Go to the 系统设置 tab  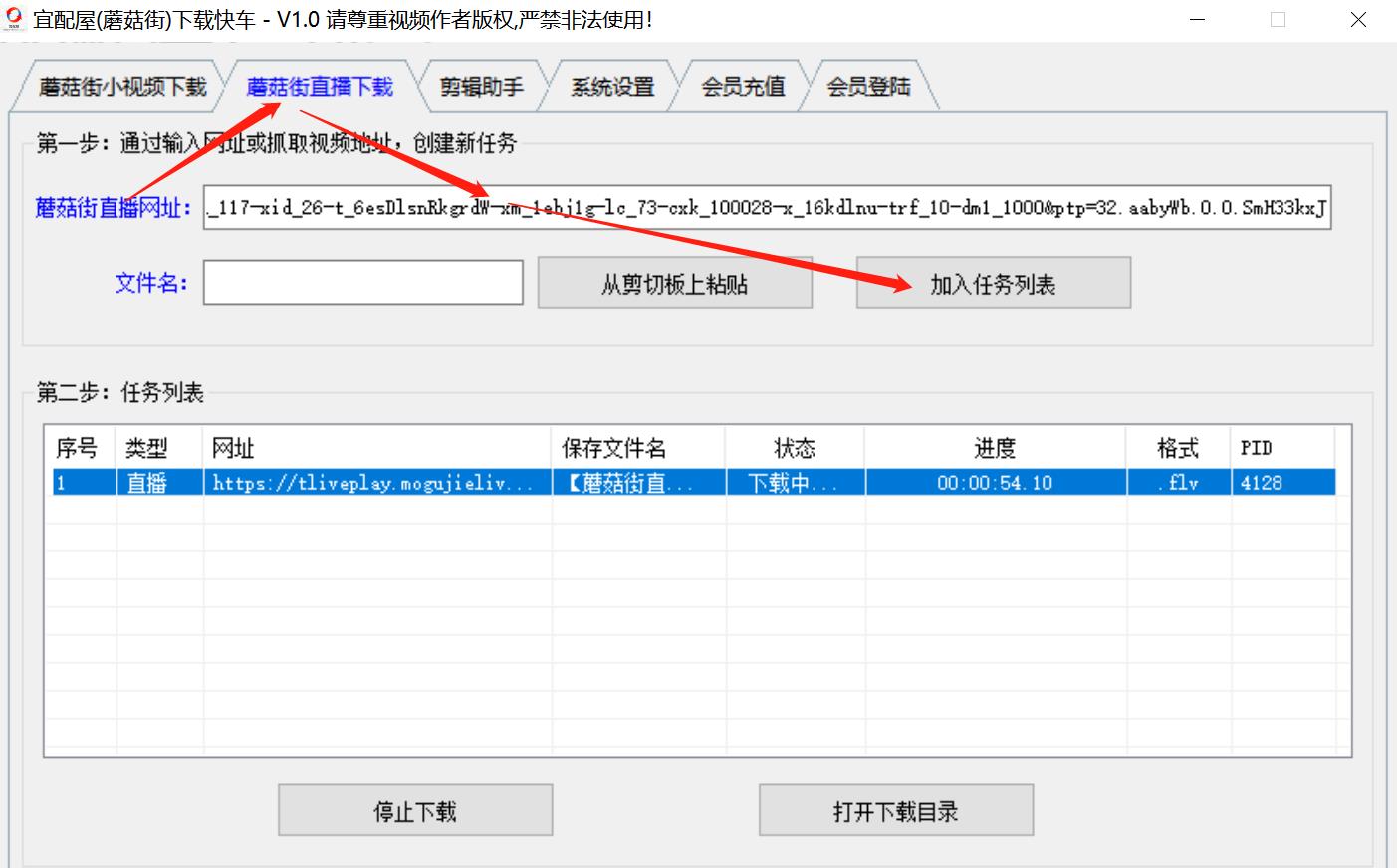[612, 87]
